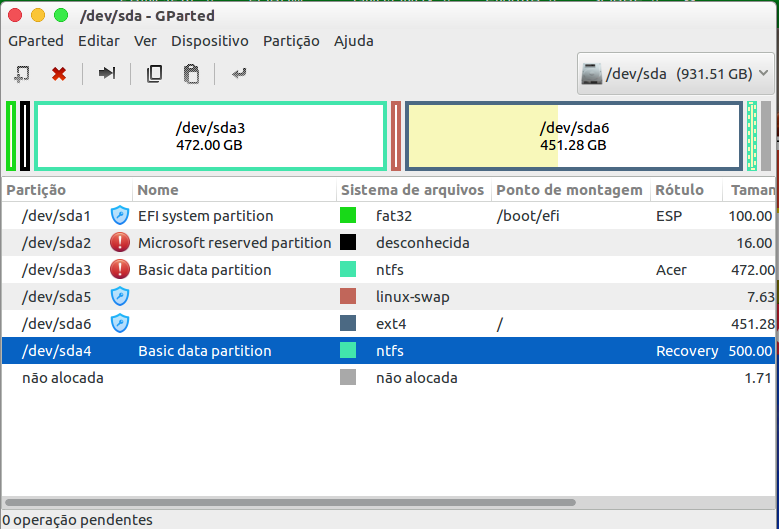The height and width of the screenshot is (529, 779).
Task: Sort by the Sistema de arquivos column header
Action: coord(412,190)
